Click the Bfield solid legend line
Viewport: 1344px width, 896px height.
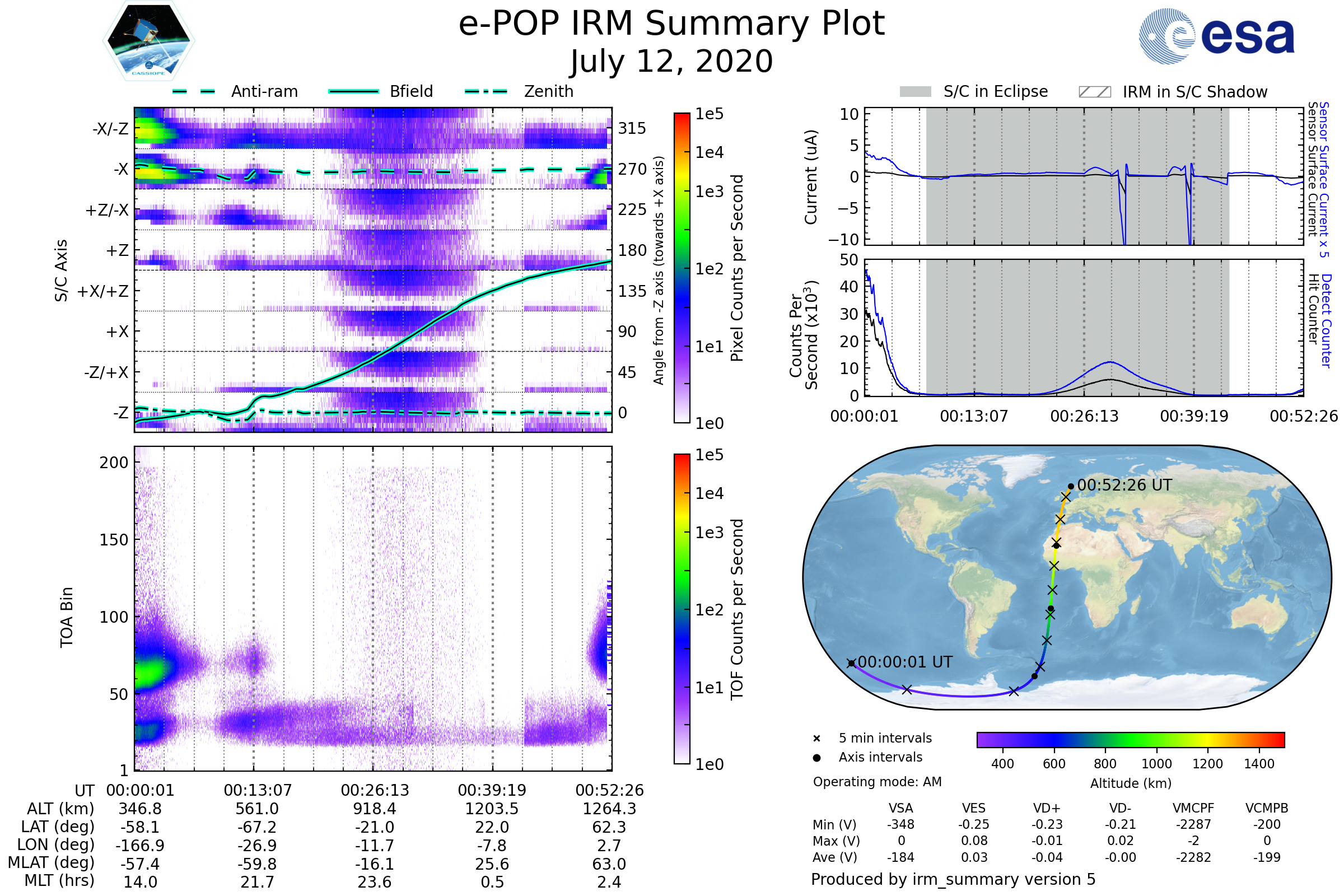click(353, 91)
